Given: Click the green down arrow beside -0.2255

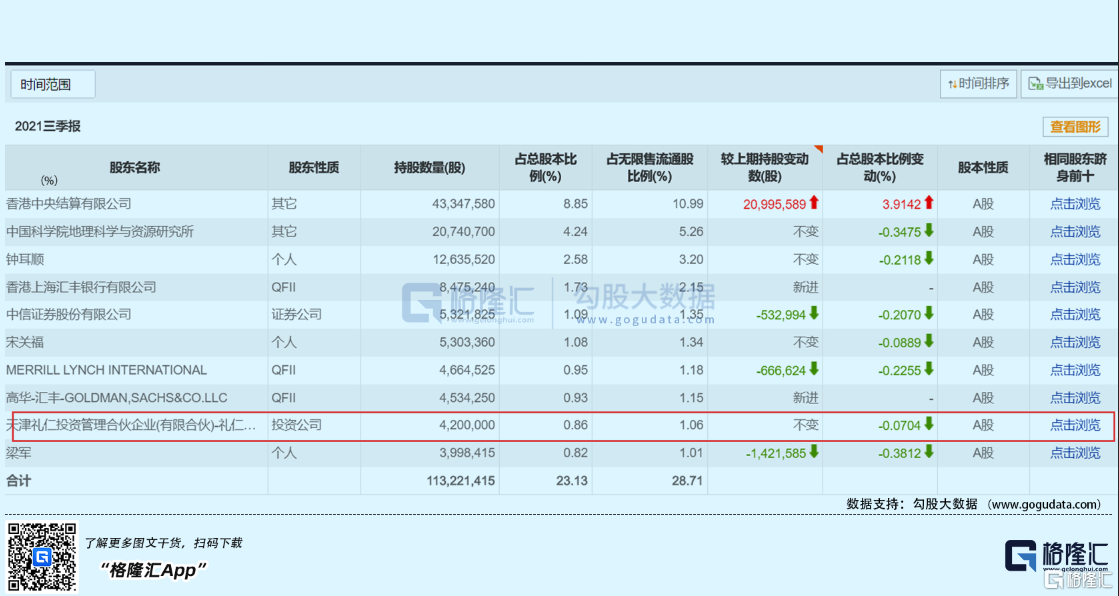Looking at the screenshot, I should click(x=928, y=370).
